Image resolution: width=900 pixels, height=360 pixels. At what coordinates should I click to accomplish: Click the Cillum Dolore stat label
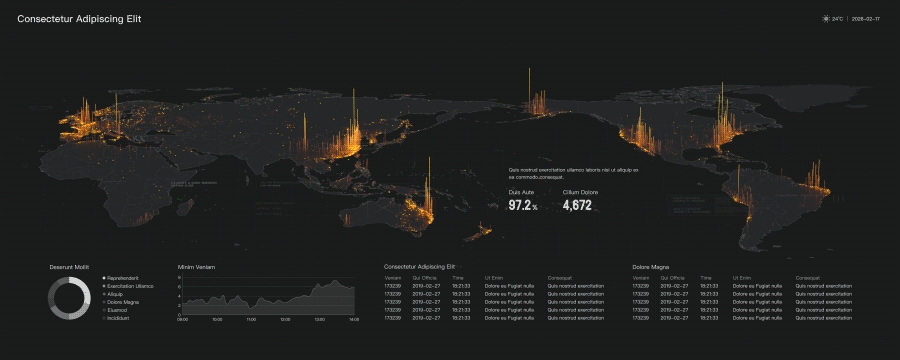pos(580,192)
